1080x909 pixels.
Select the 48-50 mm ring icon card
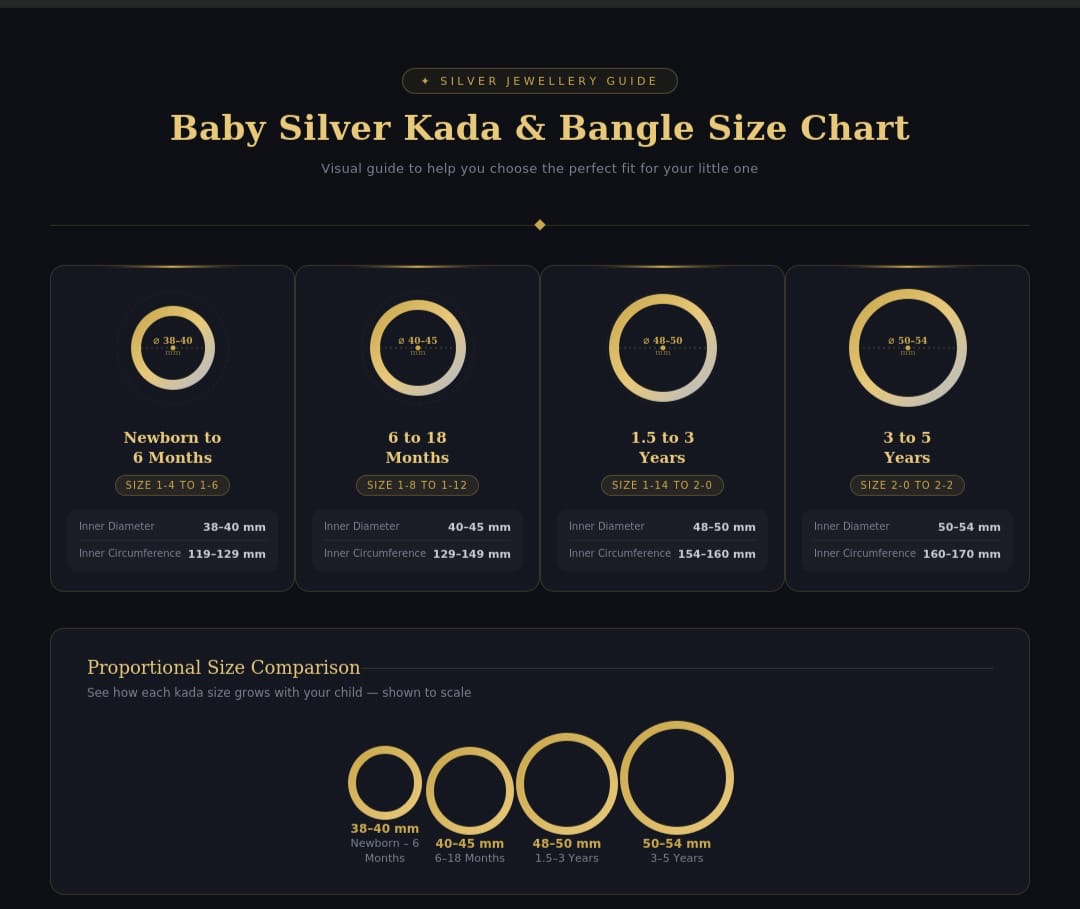click(663, 348)
